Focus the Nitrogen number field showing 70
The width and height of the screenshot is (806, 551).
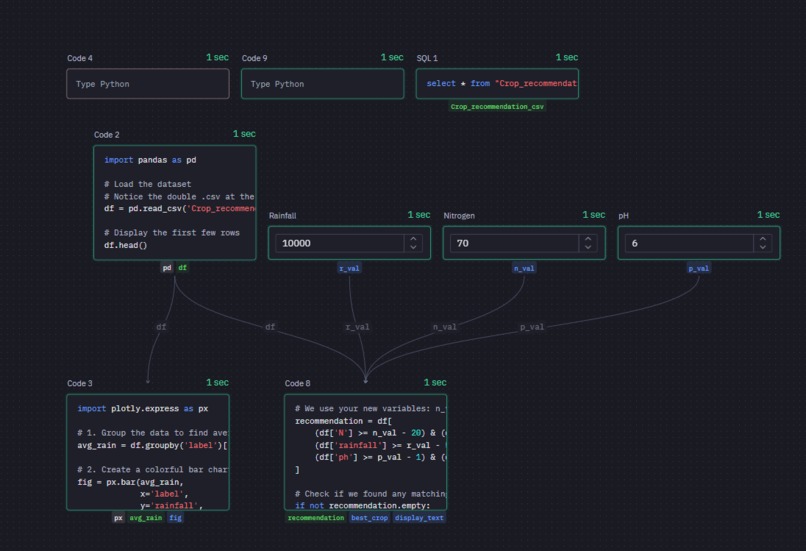[x=515, y=243]
